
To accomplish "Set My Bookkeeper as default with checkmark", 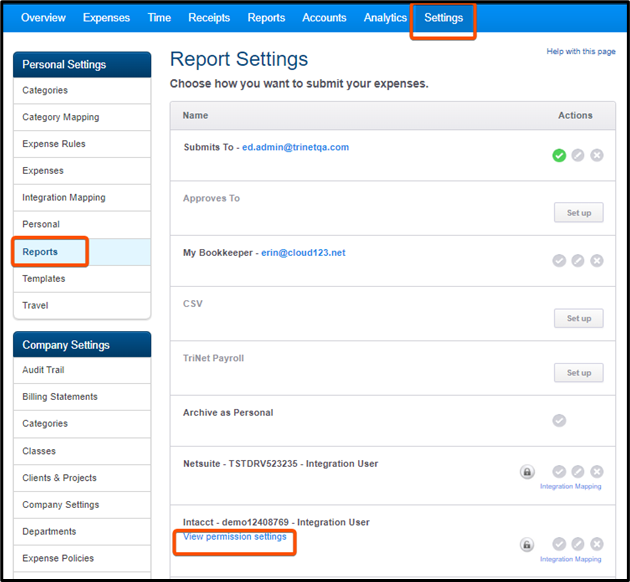I will [559, 261].
